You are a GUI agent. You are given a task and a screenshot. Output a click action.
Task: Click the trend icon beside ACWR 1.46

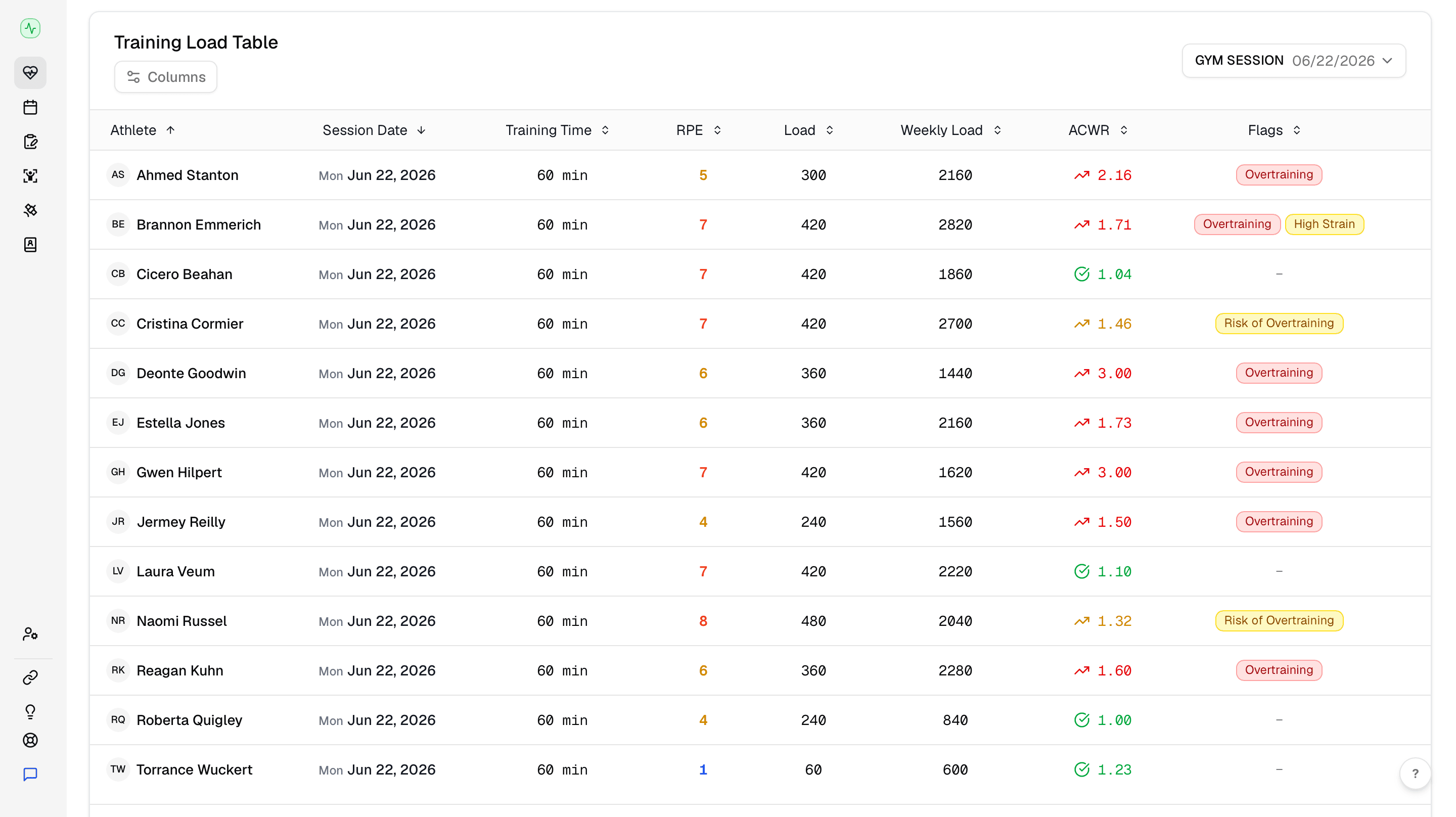(x=1081, y=324)
